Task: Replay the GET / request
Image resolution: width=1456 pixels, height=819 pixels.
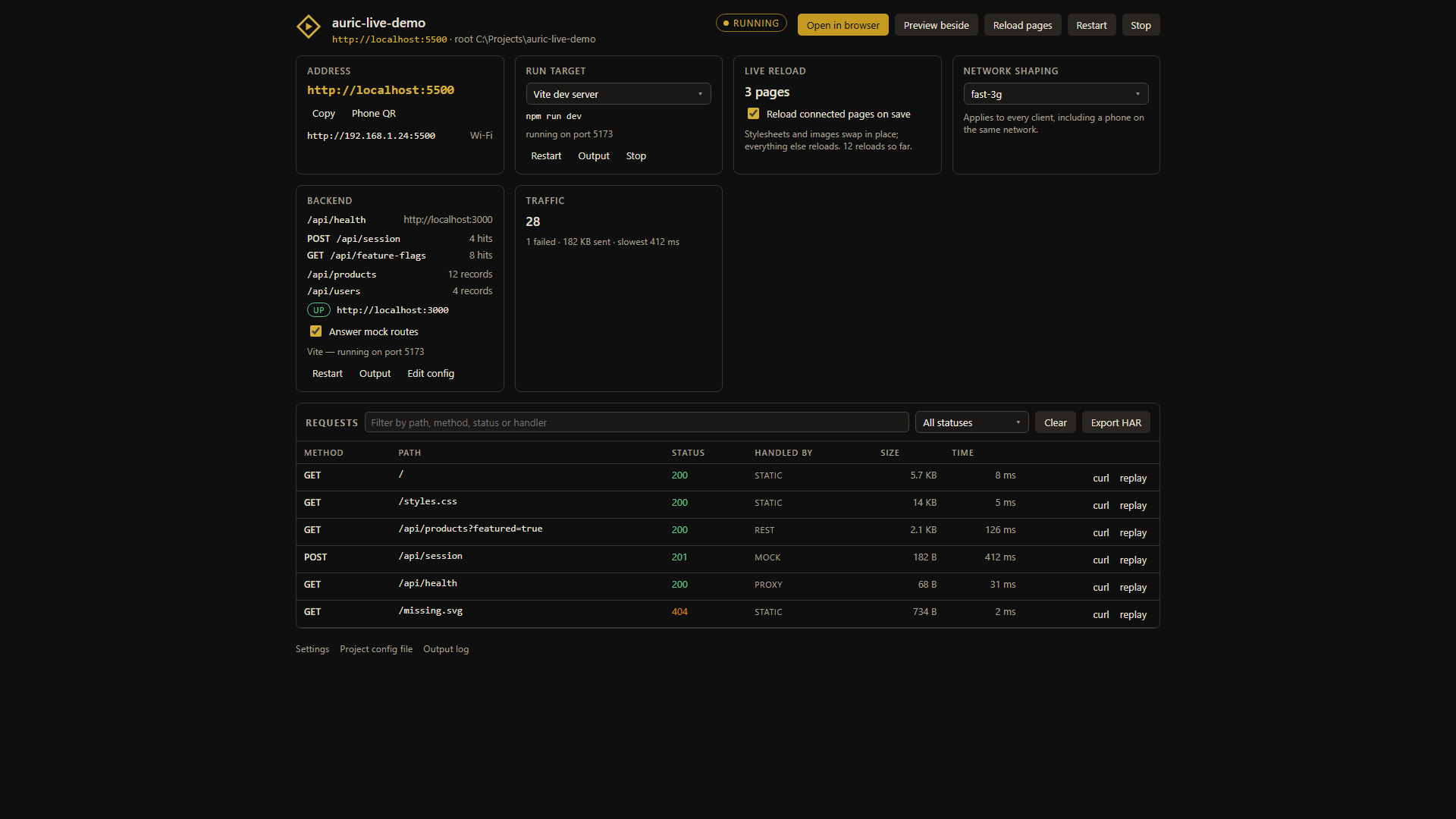Action: pos(1133,478)
